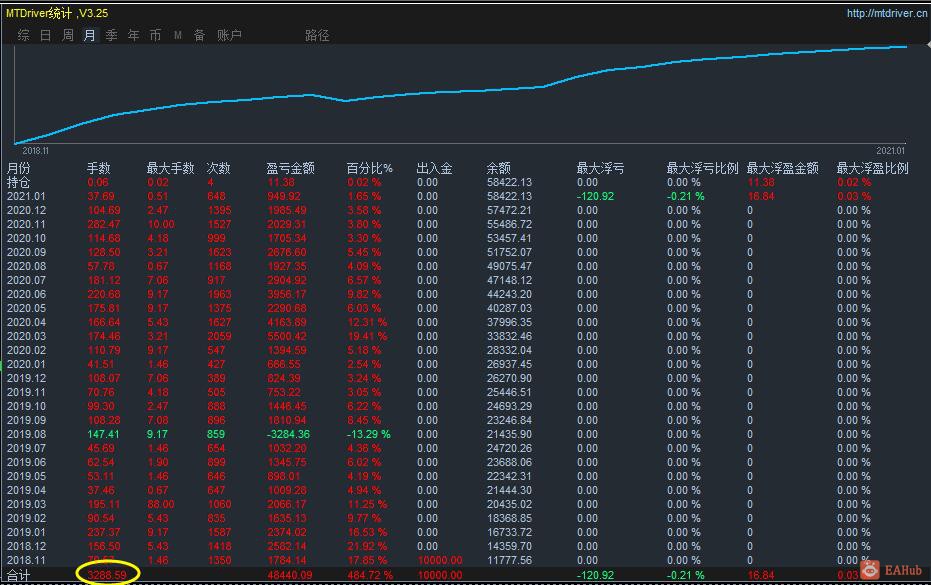This screenshot has height=585, width=931.
Task: Open the 备 tab
Action: (200, 35)
